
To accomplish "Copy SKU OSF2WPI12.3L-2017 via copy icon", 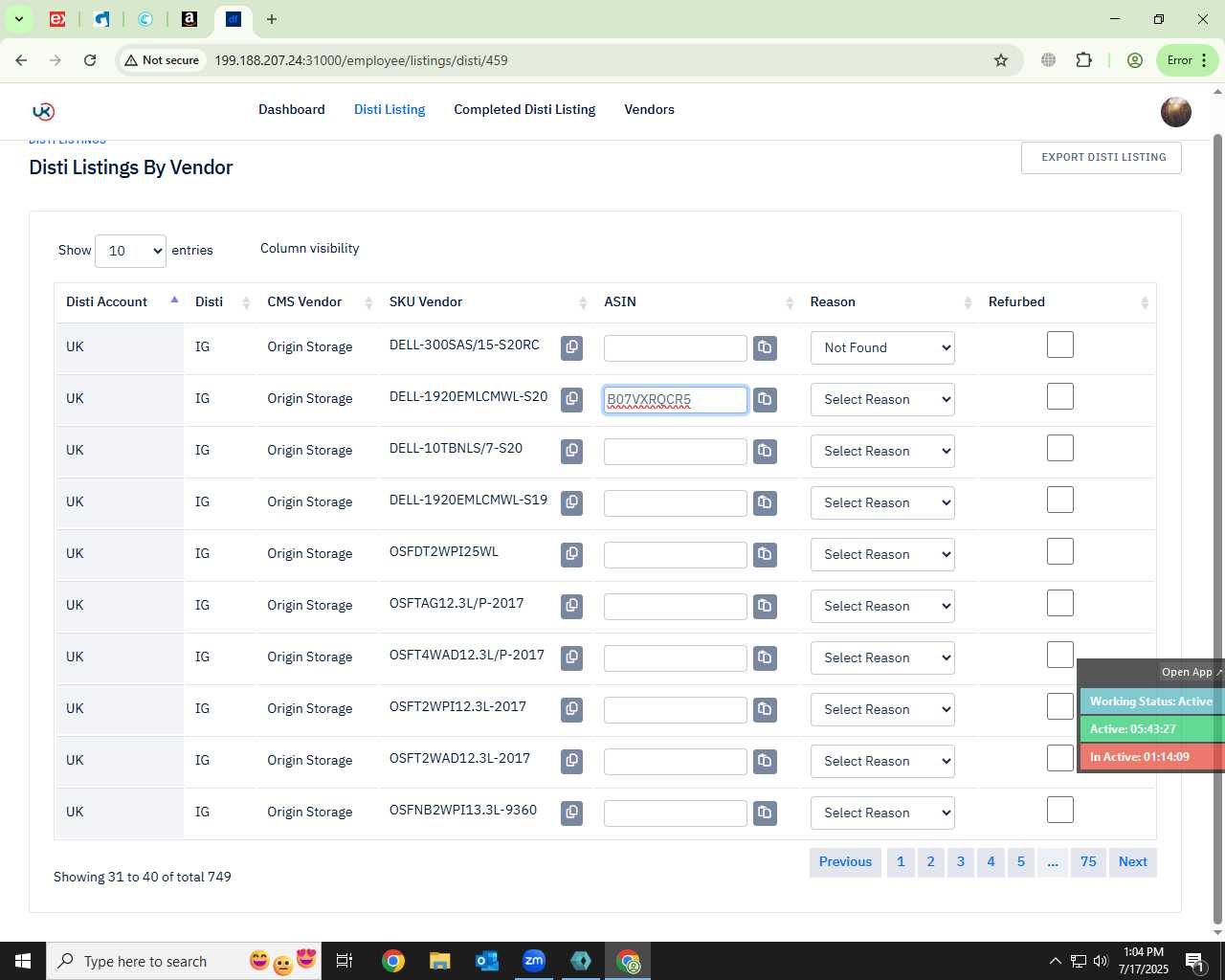I will pyautogui.click(x=571, y=709).
